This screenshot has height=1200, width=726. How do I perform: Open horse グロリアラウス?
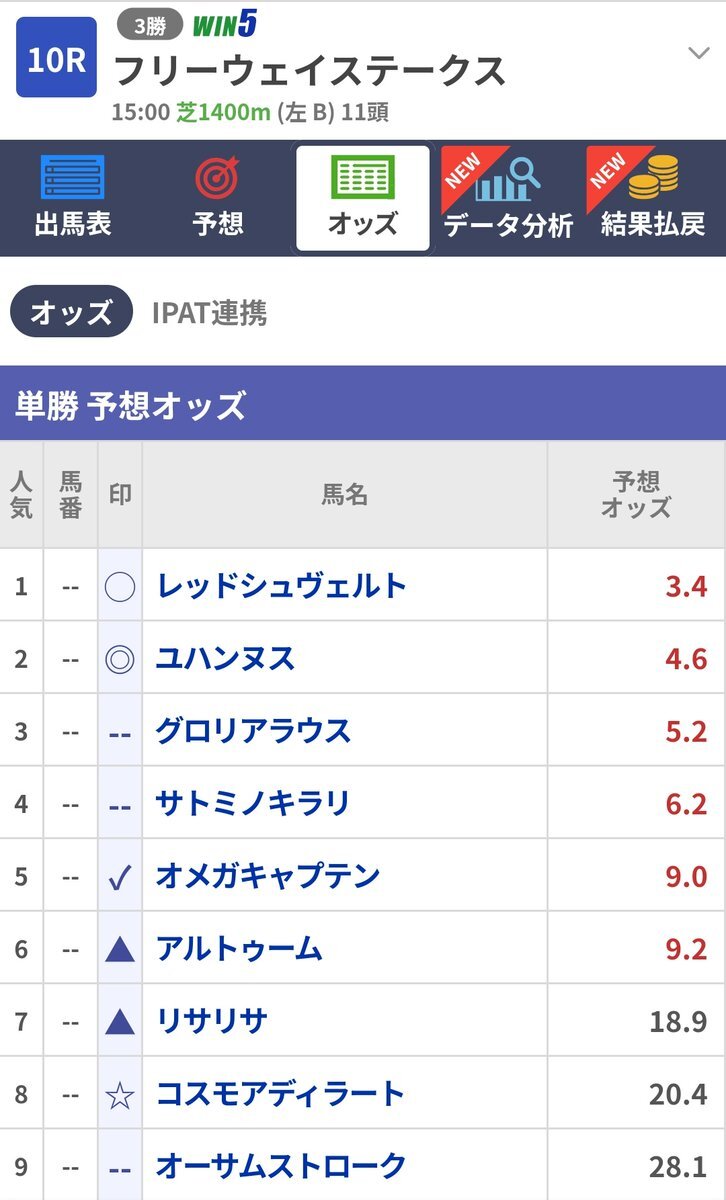253,731
